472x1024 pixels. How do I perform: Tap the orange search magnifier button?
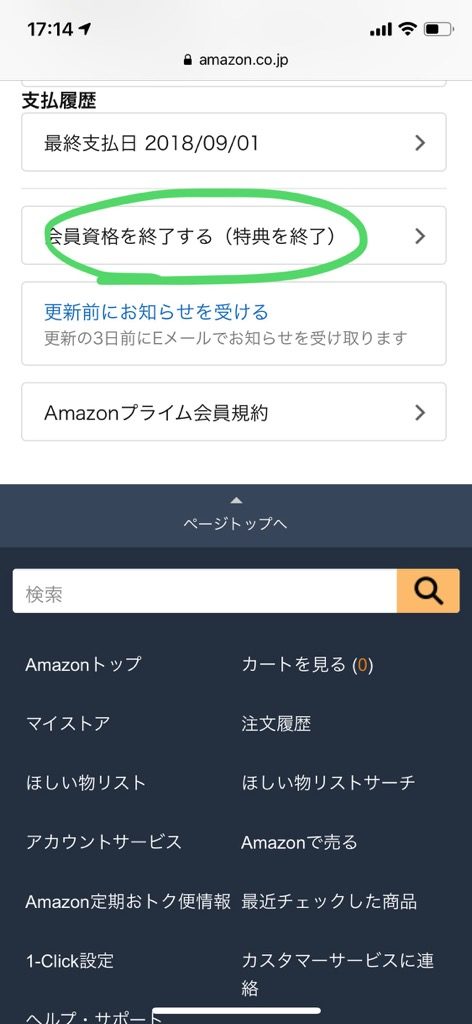tap(428, 591)
